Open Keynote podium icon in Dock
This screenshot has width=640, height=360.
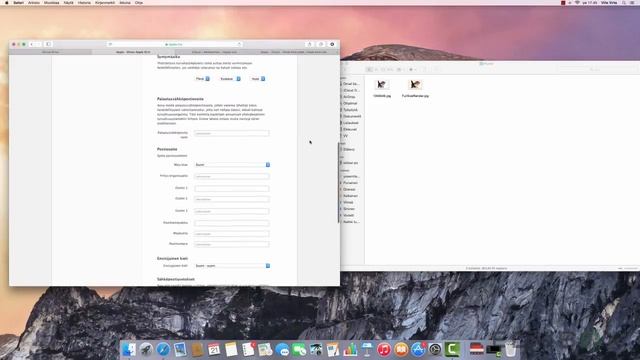pos(367,350)
